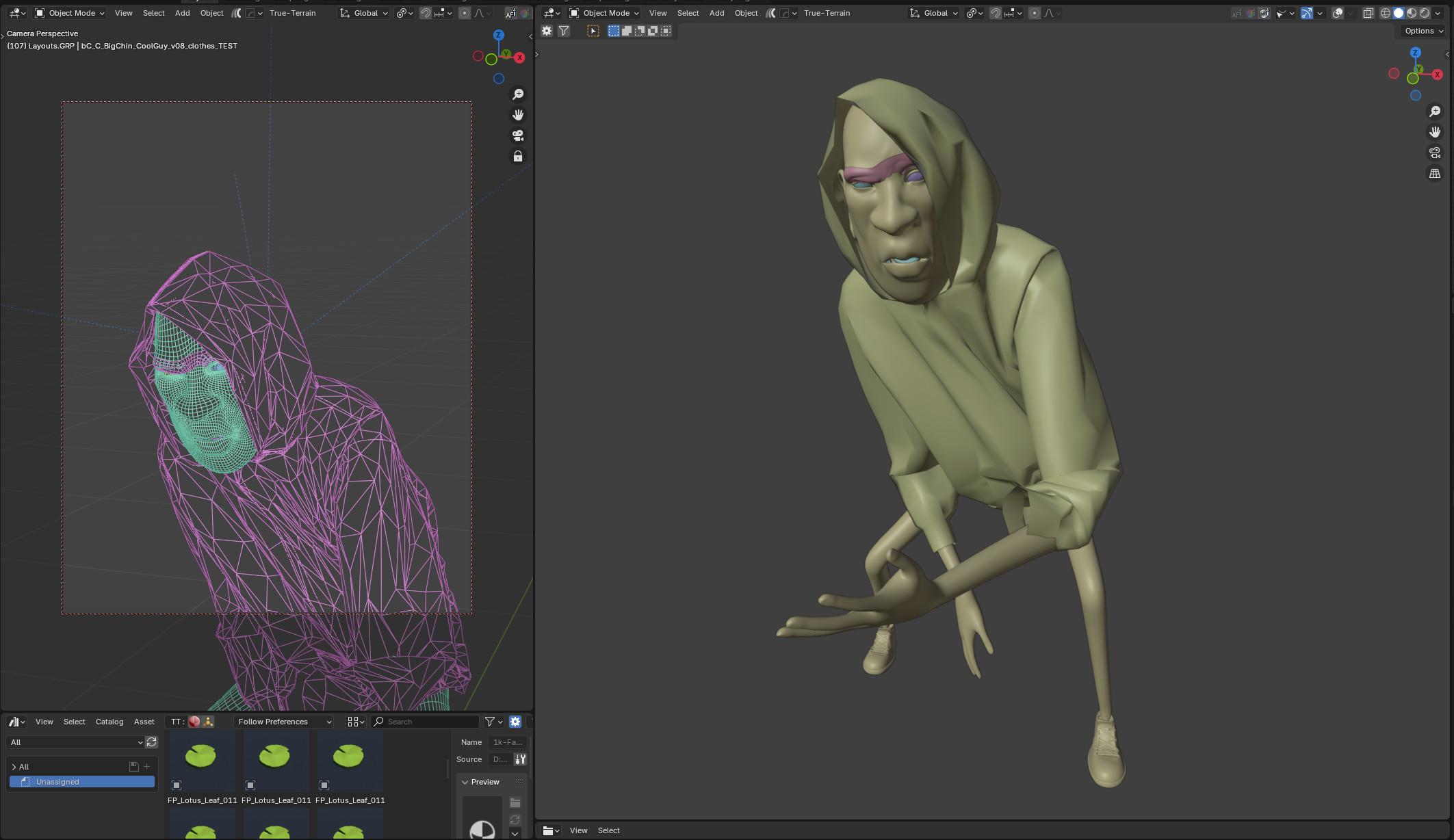This screenshot has height=840, width=1454.
Task: Refresh the asset library list
Action: 152,742
